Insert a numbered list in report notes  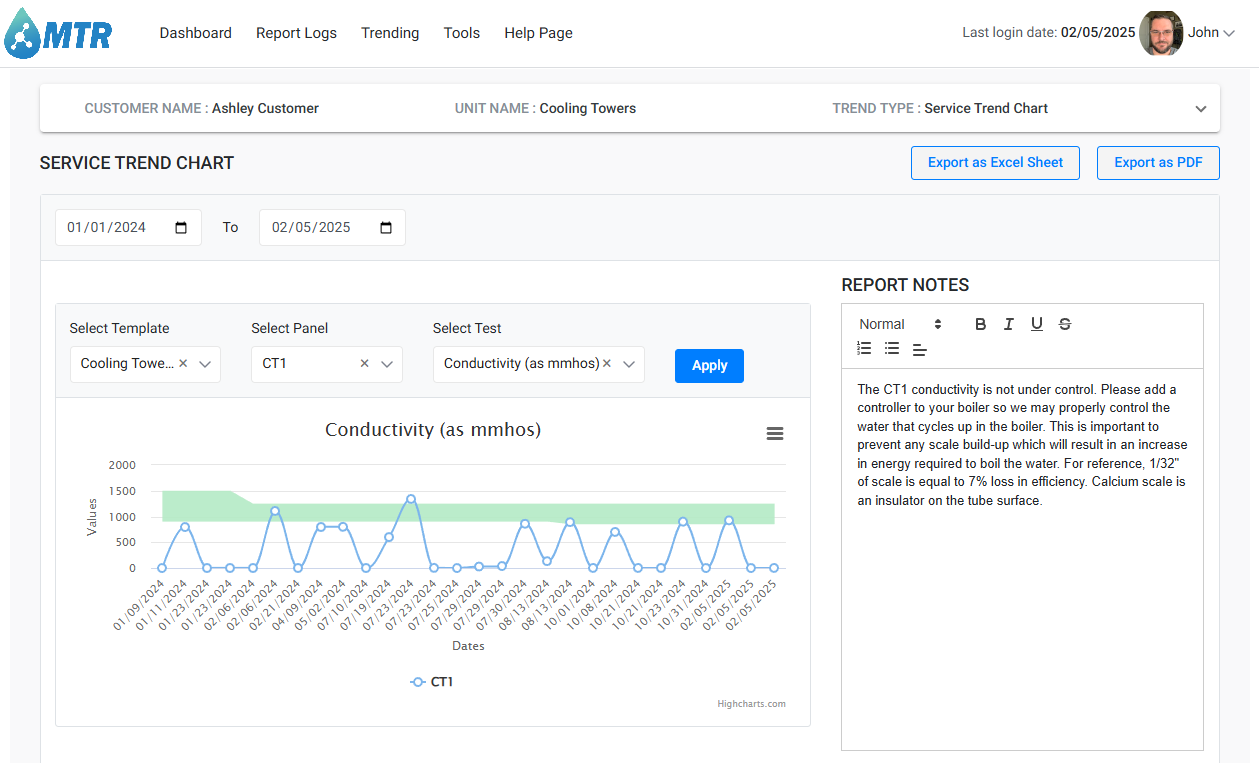[x=864, y=348]
